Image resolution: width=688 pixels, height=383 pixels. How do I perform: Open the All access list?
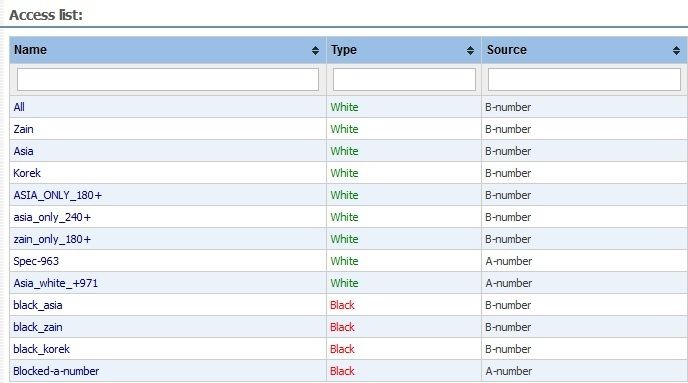point(19,107)
